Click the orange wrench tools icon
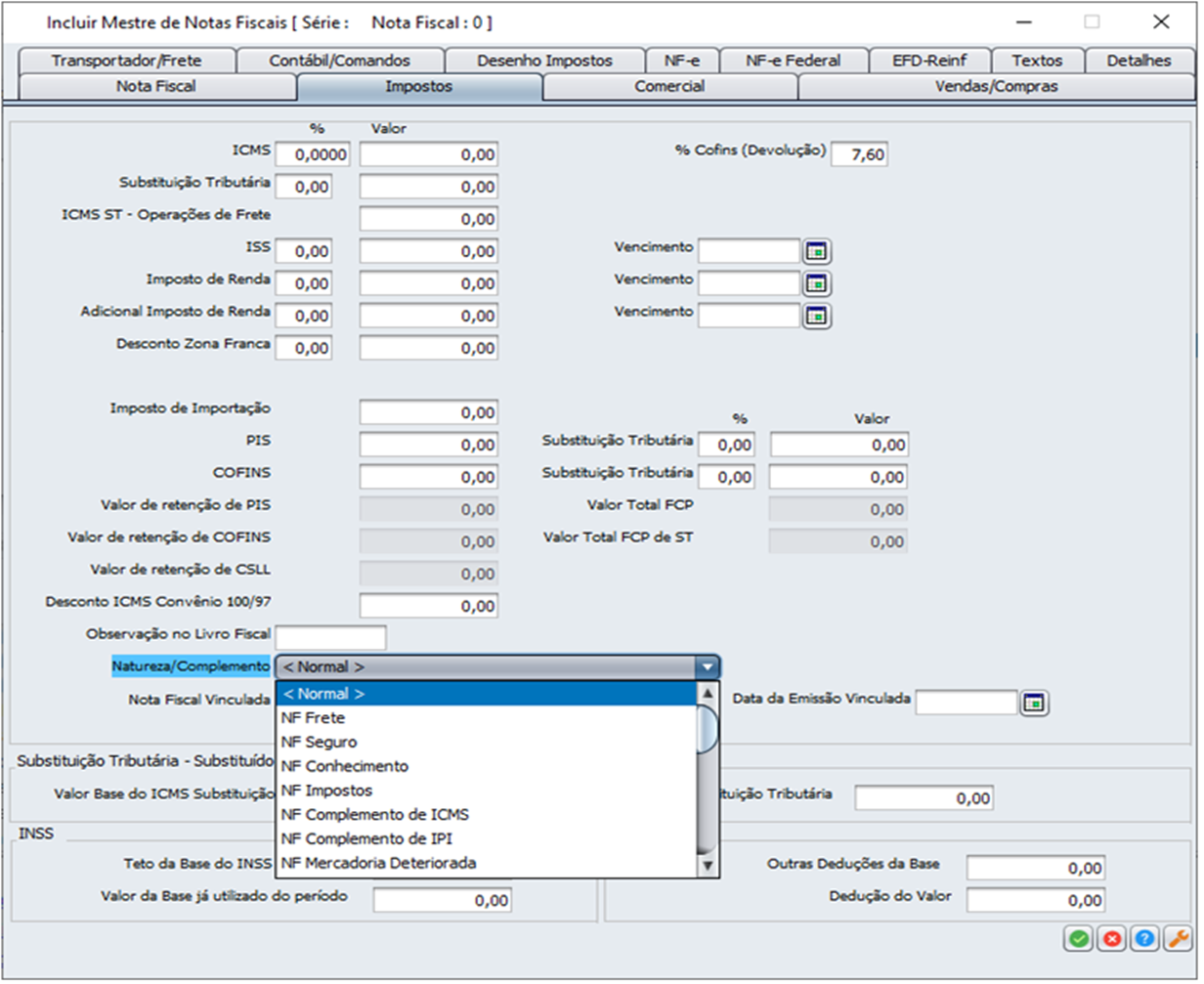 coord(1178,938)
